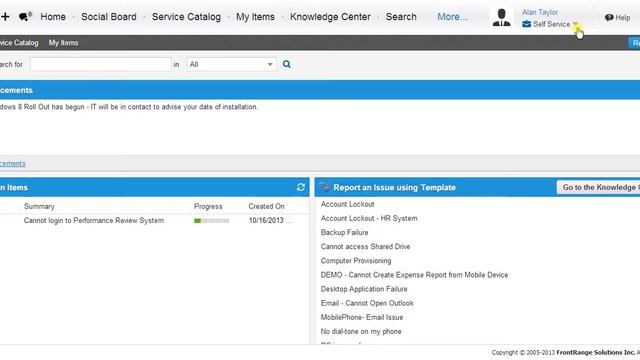640x360 pixels.
Task: Click the Help speech bubble icon
Action: pyautogui.click(x=609, y=18)
